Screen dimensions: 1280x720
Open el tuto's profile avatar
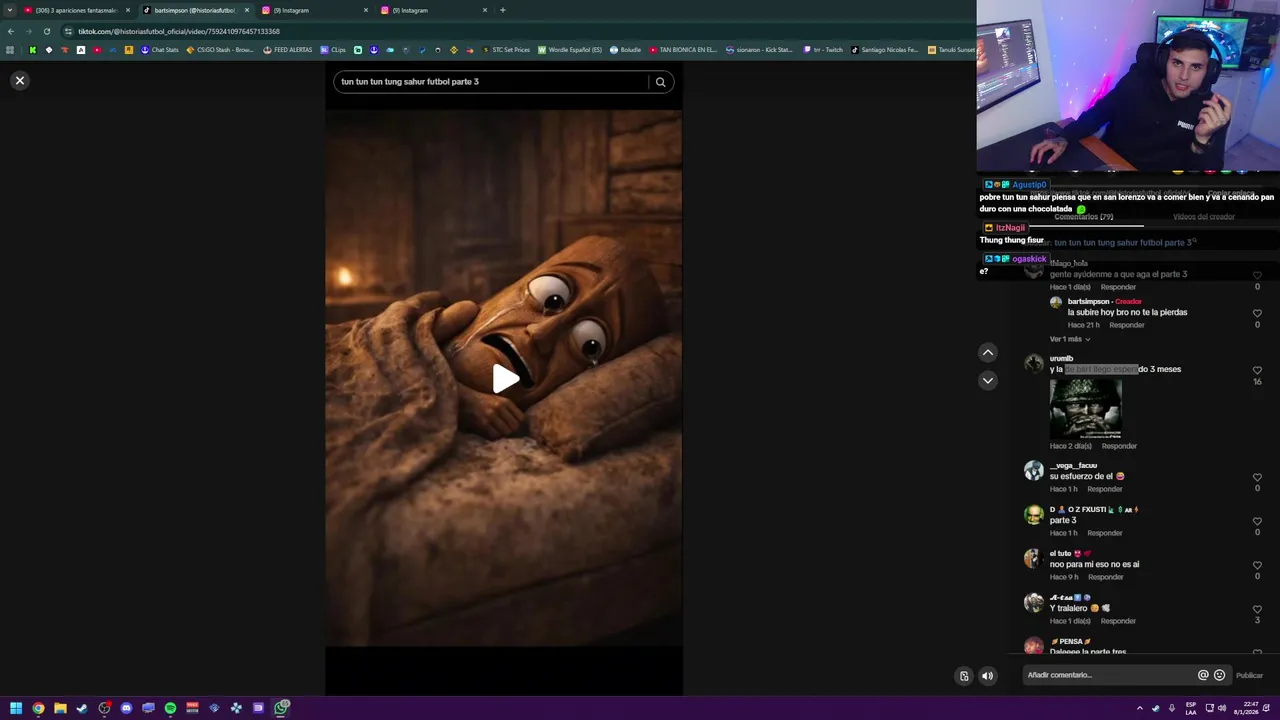coord(1034,558)
